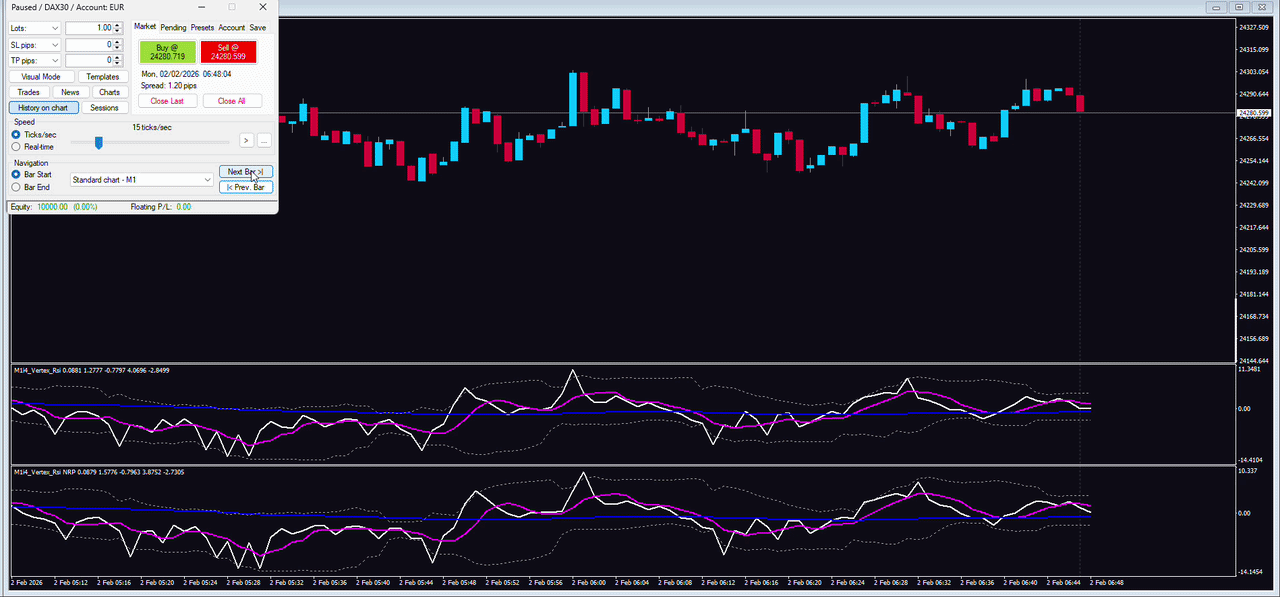Adjust the SL pips spinner arrows
The width and height of the screenshot is (1280, 597).
point(117,44)
